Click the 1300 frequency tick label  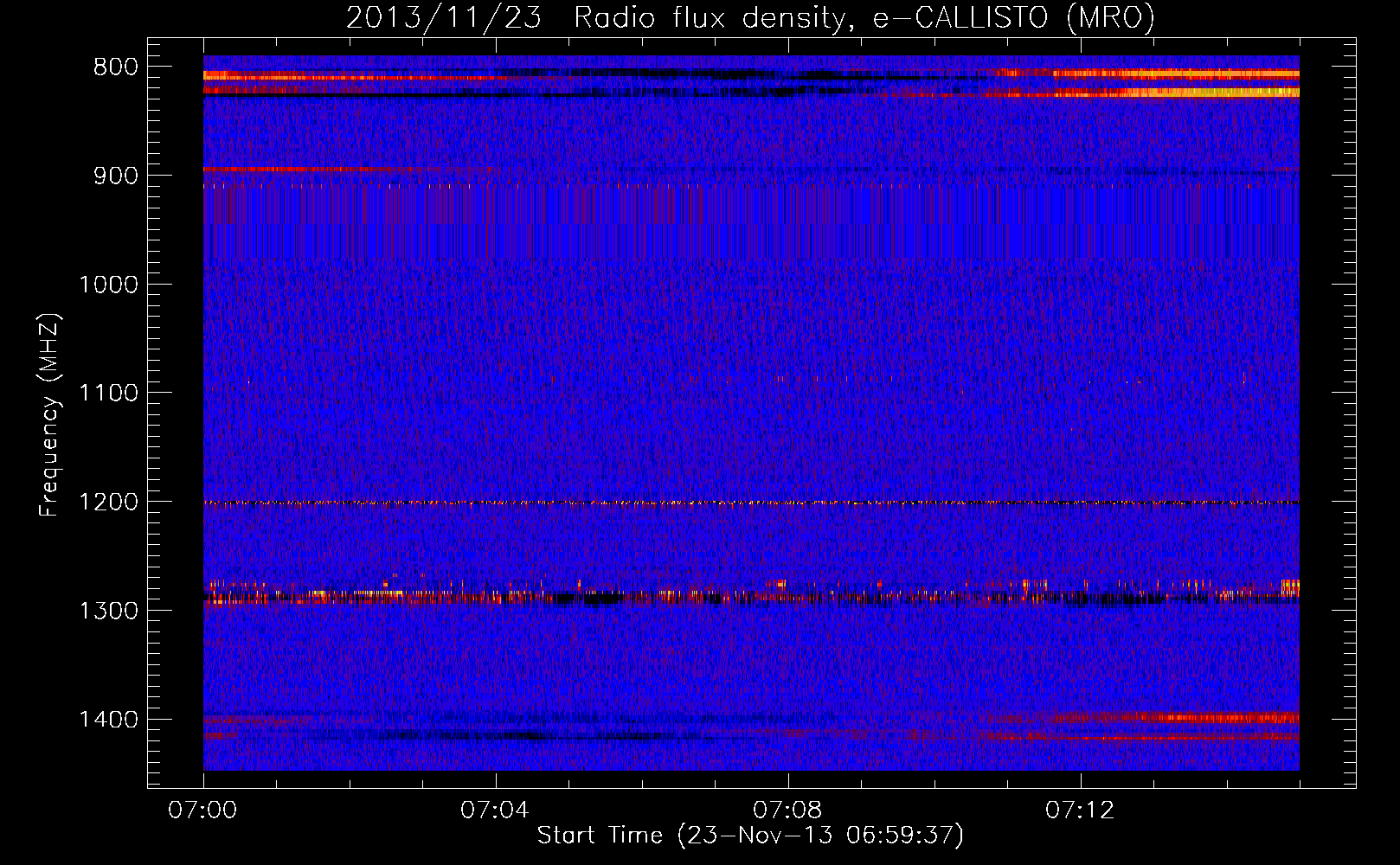pyautogui.click(x=108, y=611)
